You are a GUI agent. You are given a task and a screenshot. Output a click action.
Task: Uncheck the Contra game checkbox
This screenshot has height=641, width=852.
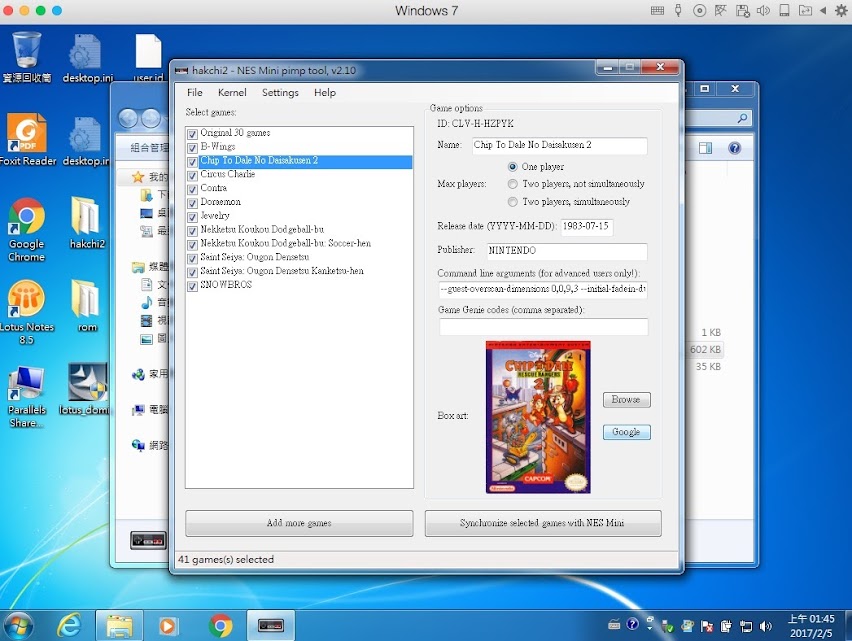coord(192,189)
